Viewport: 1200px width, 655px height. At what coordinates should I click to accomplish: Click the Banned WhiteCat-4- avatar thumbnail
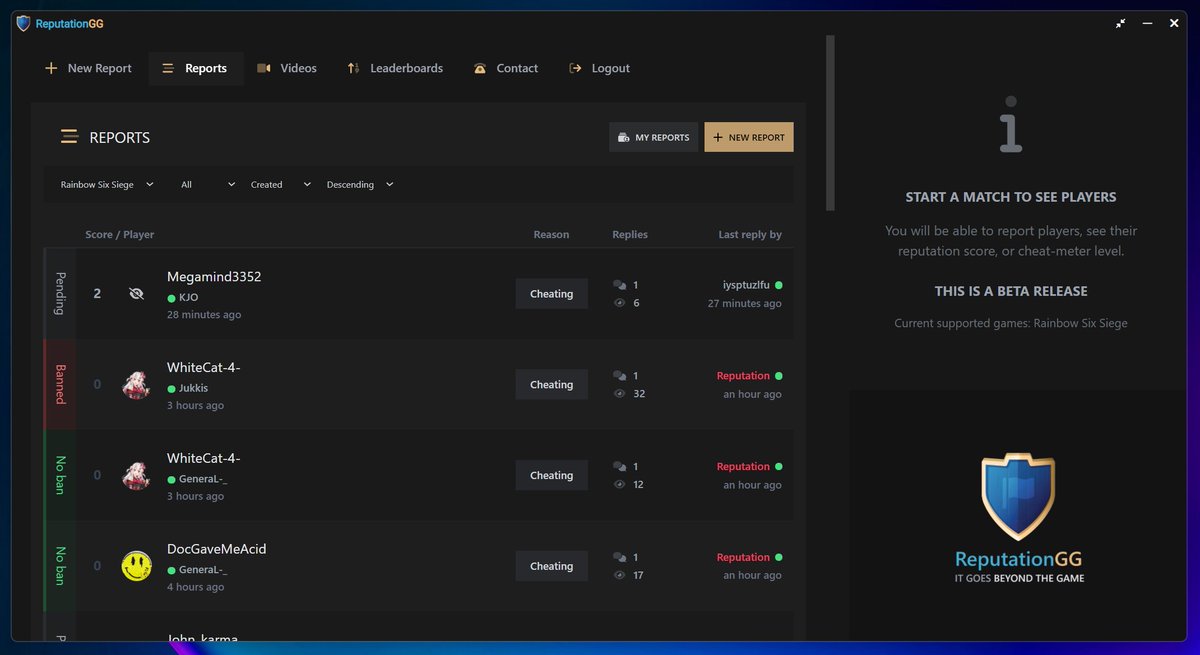click(x=137, y=385)
